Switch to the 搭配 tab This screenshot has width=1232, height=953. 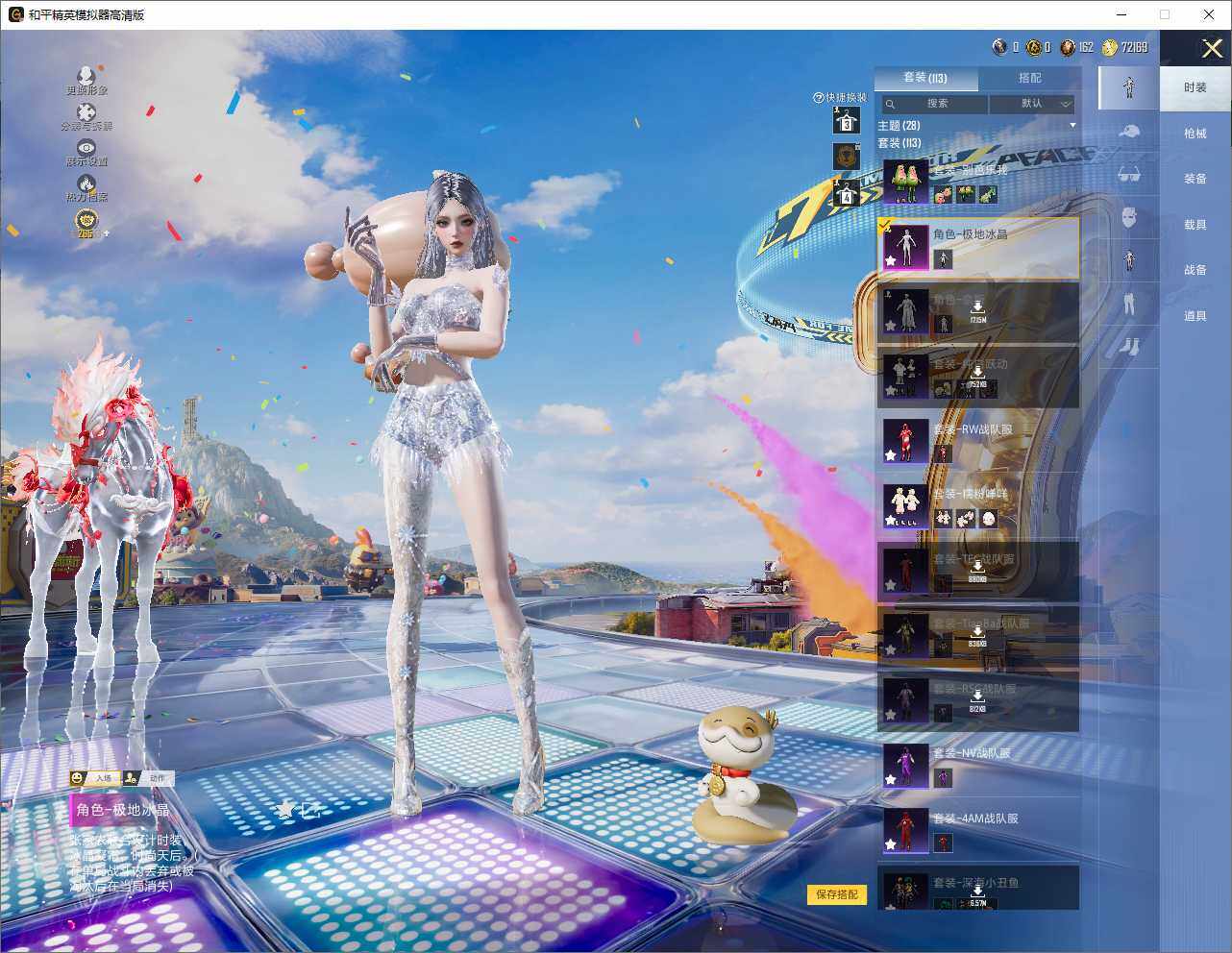[x=1029, y=78]
